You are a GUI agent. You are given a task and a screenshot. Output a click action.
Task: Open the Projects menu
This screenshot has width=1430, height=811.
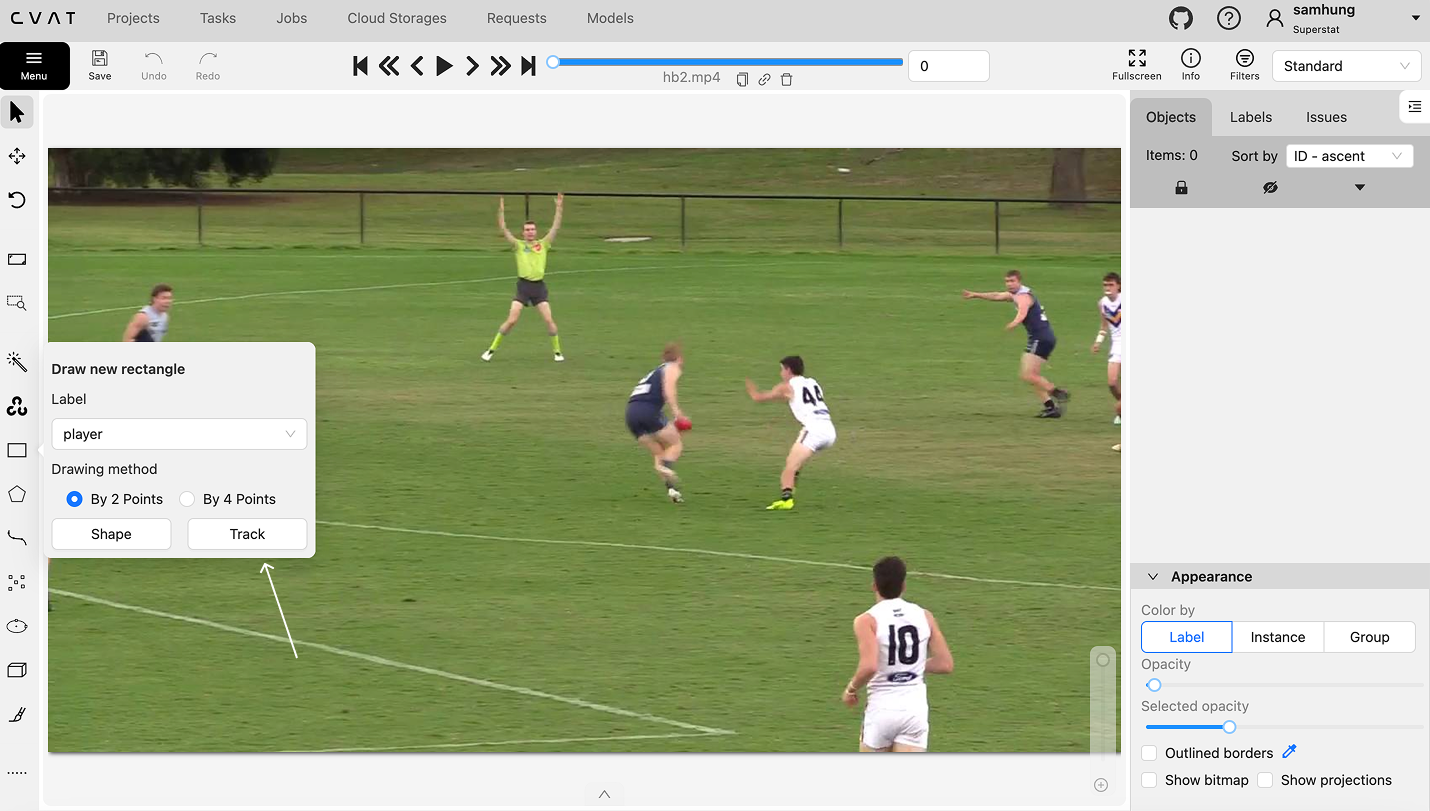pos(132,18)
